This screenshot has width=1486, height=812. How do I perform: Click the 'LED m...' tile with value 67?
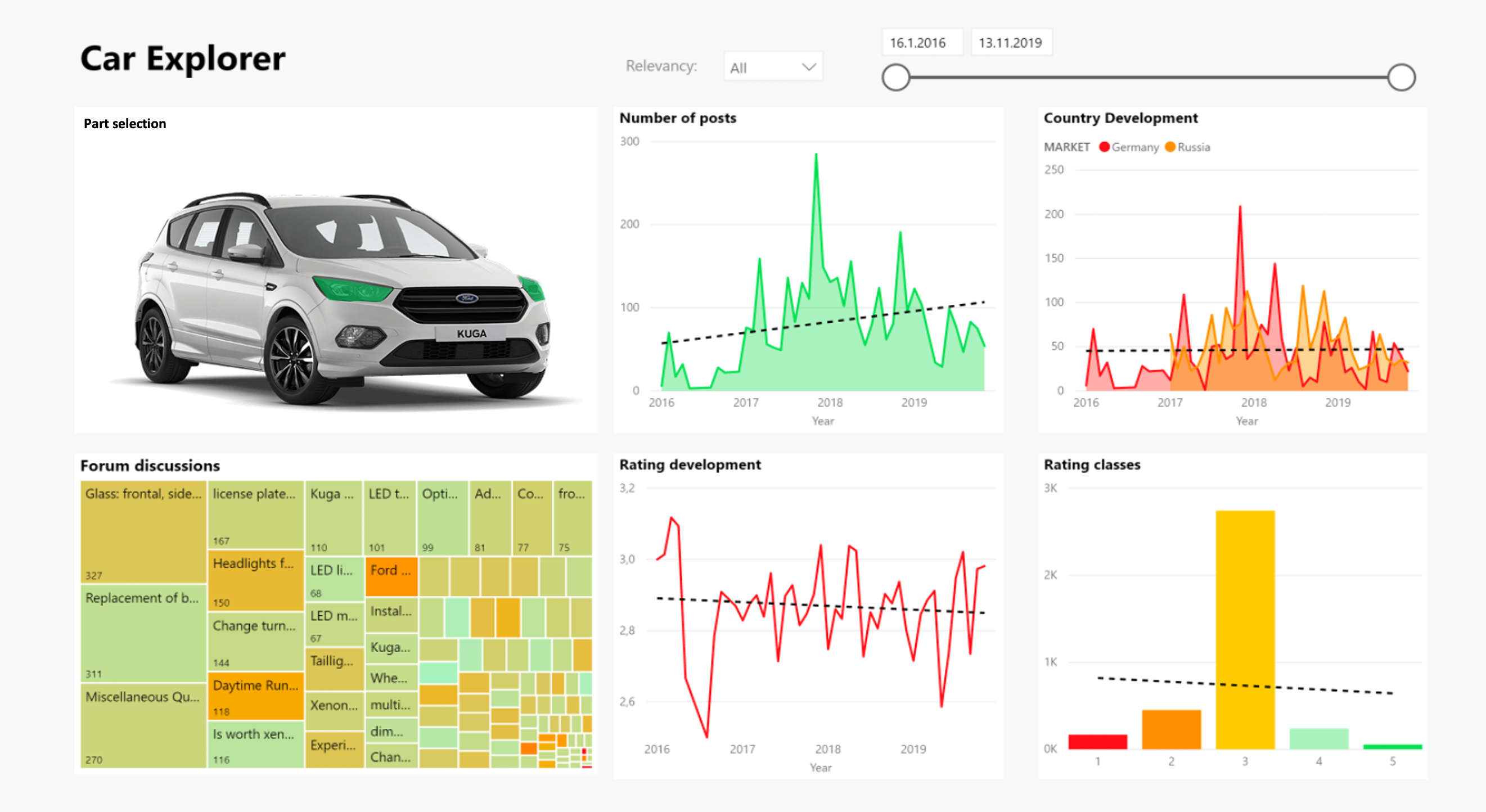tap(334, 625)
